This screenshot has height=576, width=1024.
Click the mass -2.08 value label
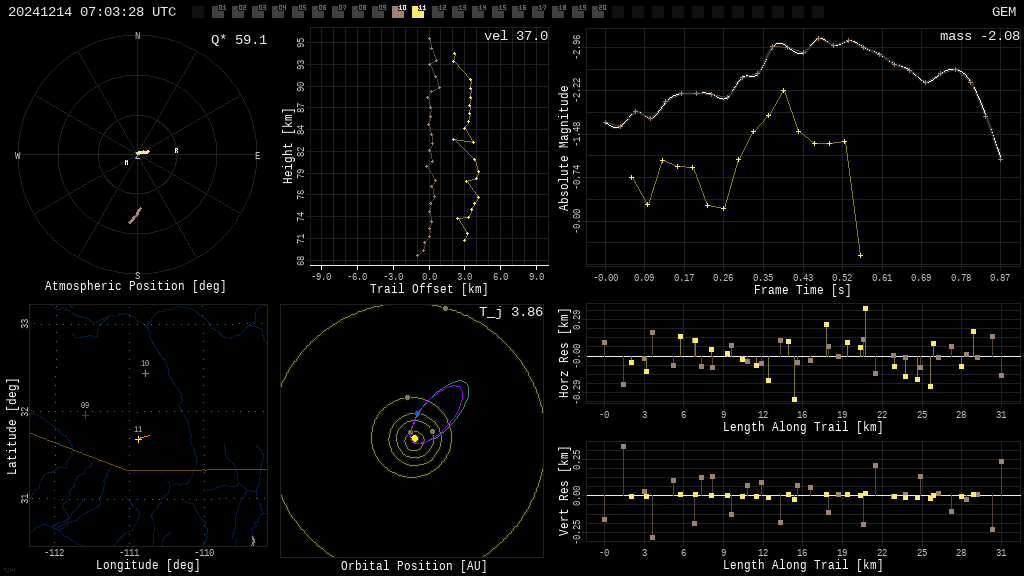click(x=980, y=36)
